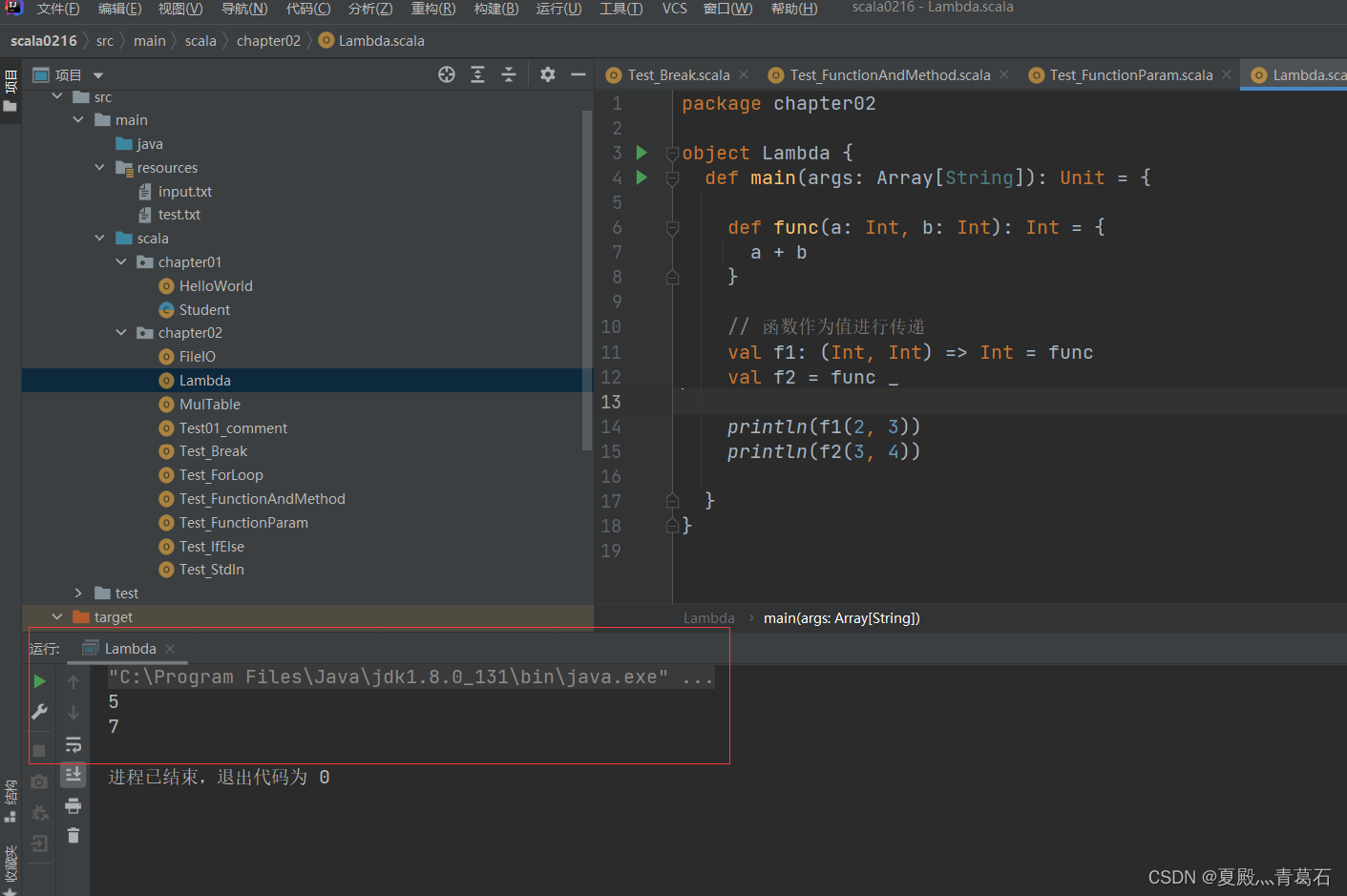Image resolution: width=1347 pixels, height=896 pixels.
Task: Select Test_IfElse in project tree
Action: pos(212,547)
